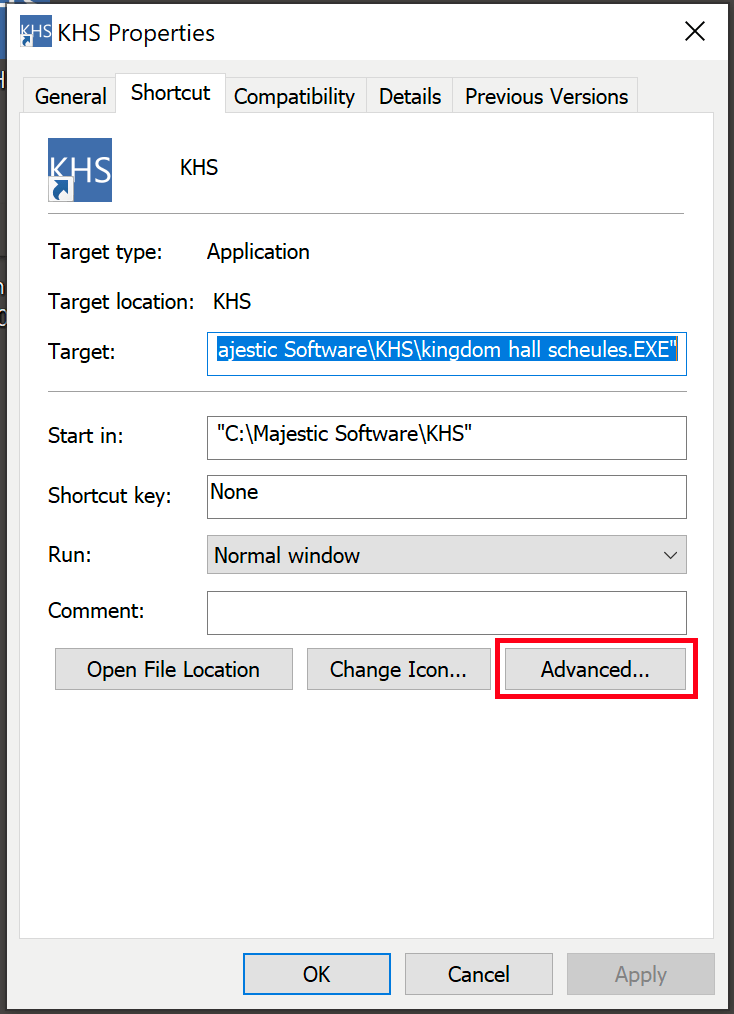This screenshot has height=1014, width=734.
Task: Go to the Details tab
Action: click(410, 96)
